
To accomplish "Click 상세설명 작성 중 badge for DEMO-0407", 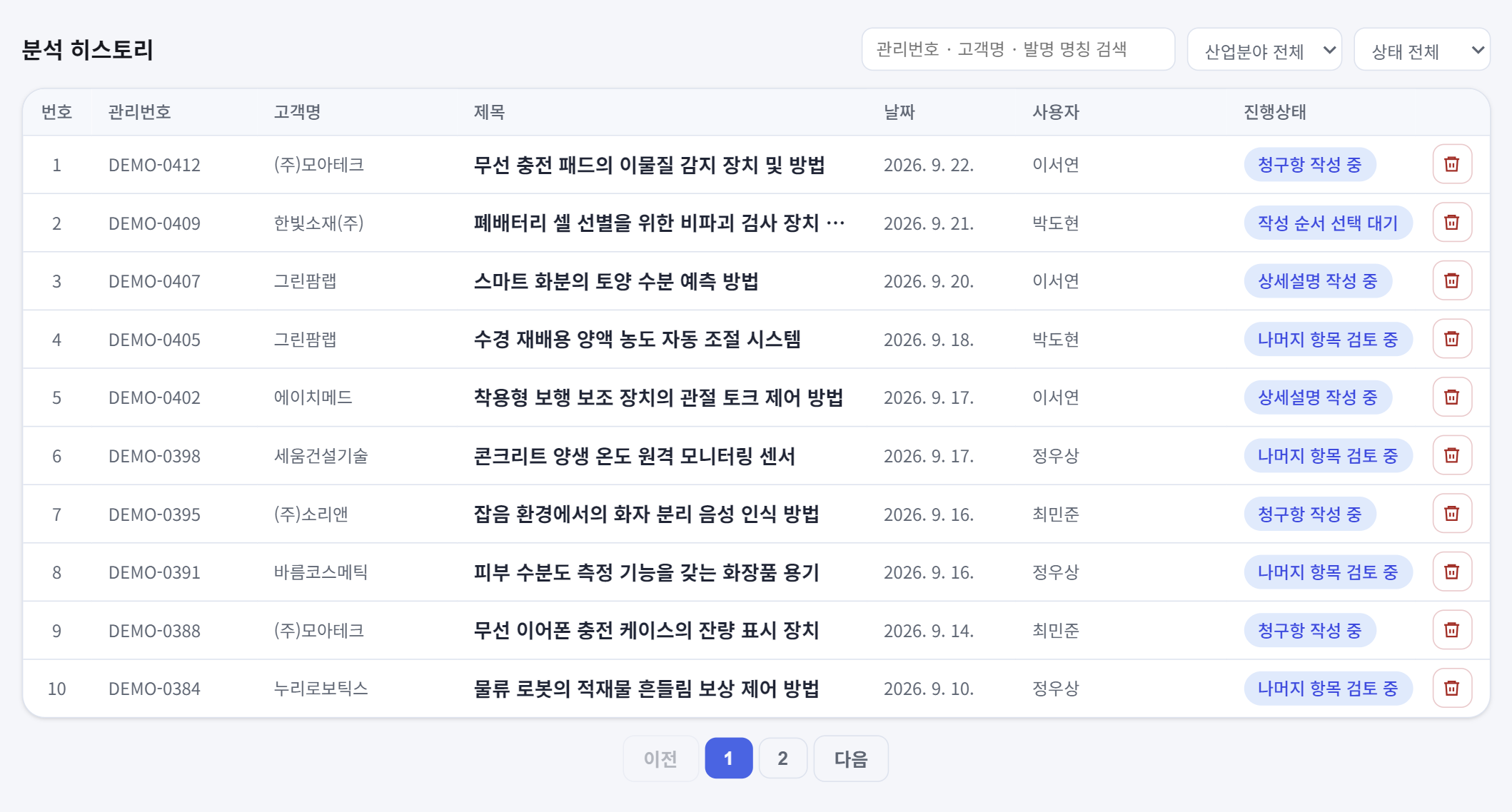I will pyautogui.click(x=1318, y=281).
